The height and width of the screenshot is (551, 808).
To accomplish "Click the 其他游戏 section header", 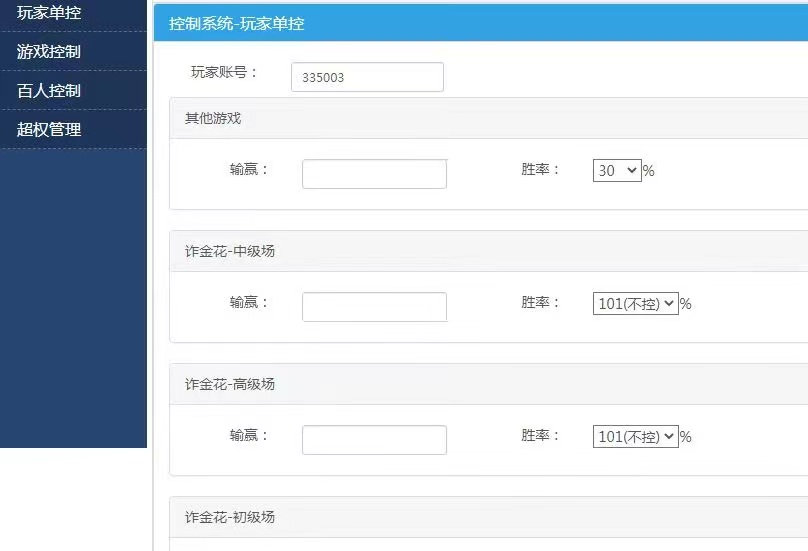I will coord(213,118).
